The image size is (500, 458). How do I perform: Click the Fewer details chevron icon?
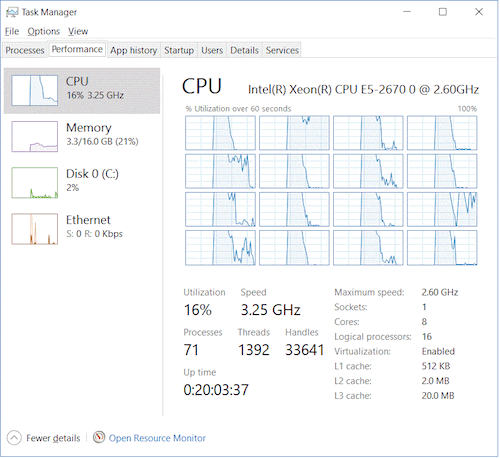(14, 438)
